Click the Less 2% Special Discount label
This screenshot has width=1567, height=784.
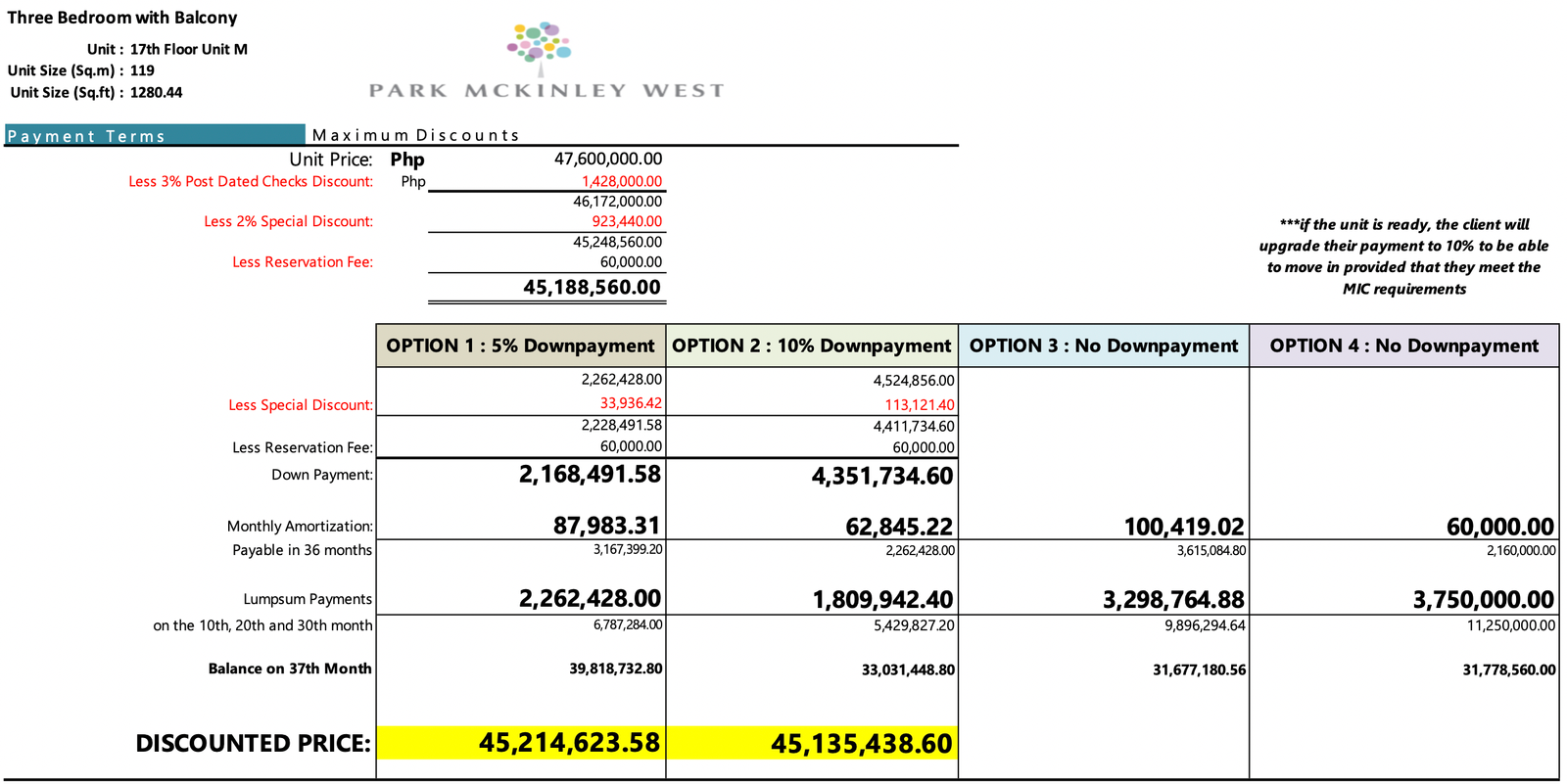click(x=288, y=221)
